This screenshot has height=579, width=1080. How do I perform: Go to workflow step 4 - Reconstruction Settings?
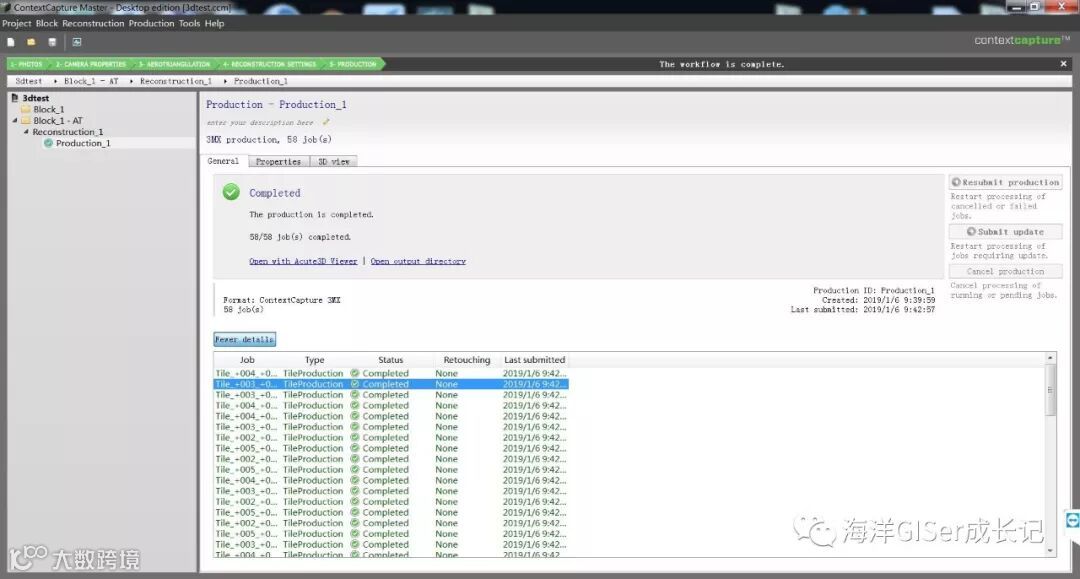(x=269, y=64)
